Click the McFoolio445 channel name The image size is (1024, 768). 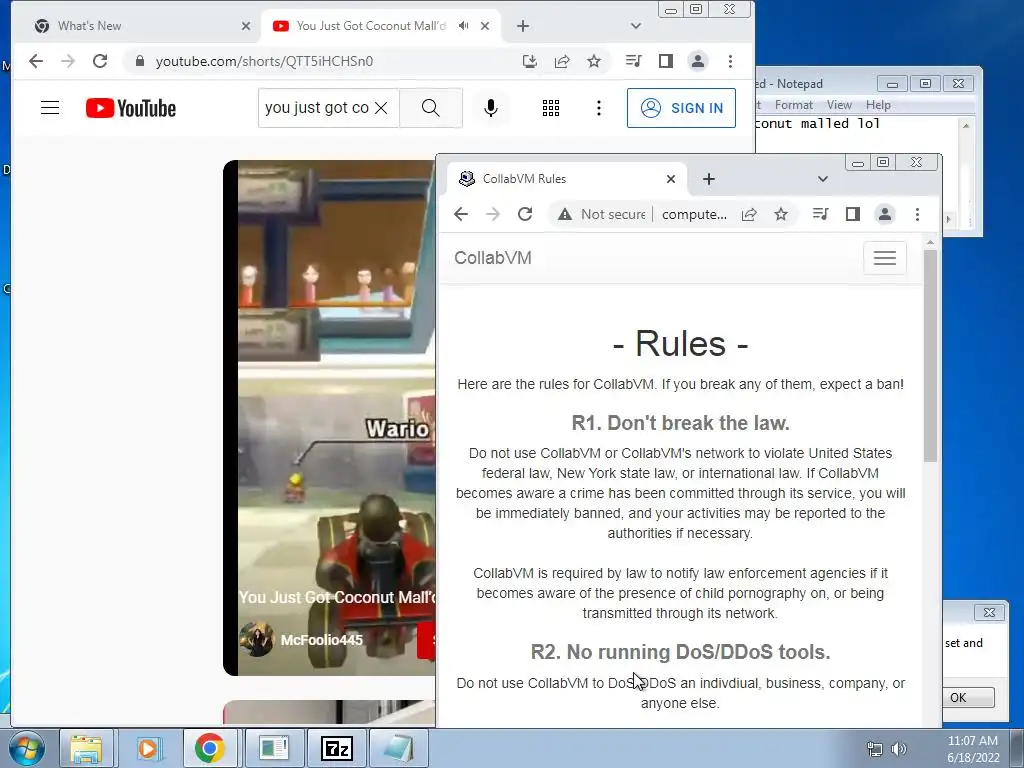321,640
